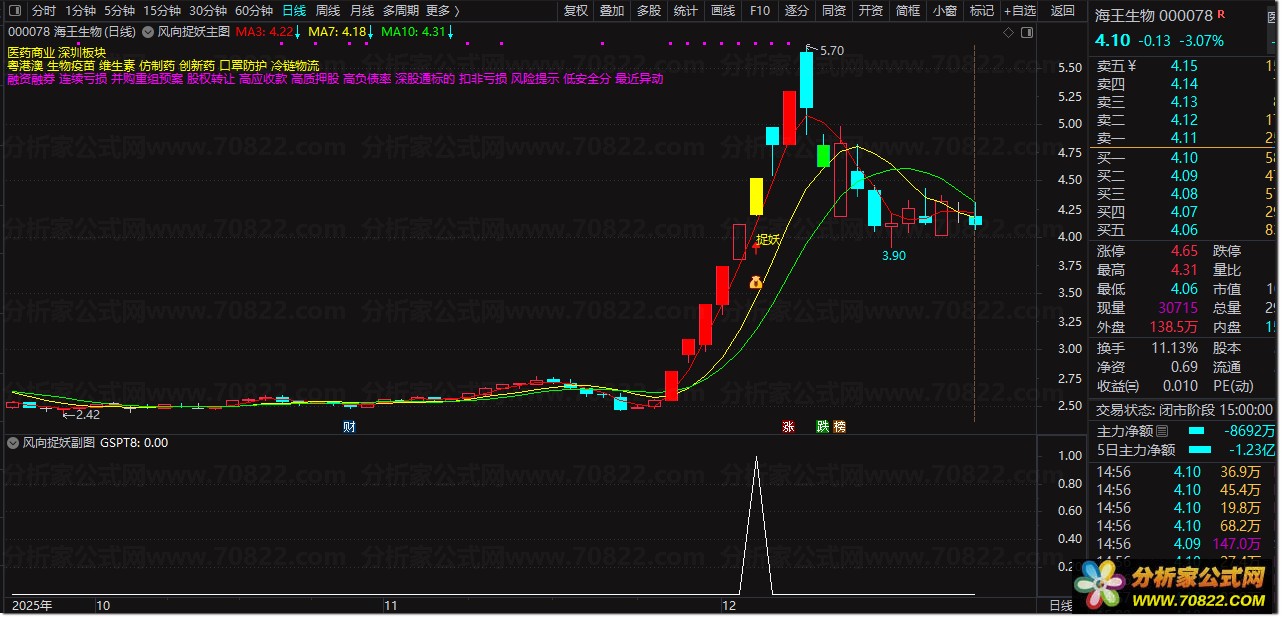Switch to the 5分钟 timeframe
1282x617 pixels.
point(119,11)
